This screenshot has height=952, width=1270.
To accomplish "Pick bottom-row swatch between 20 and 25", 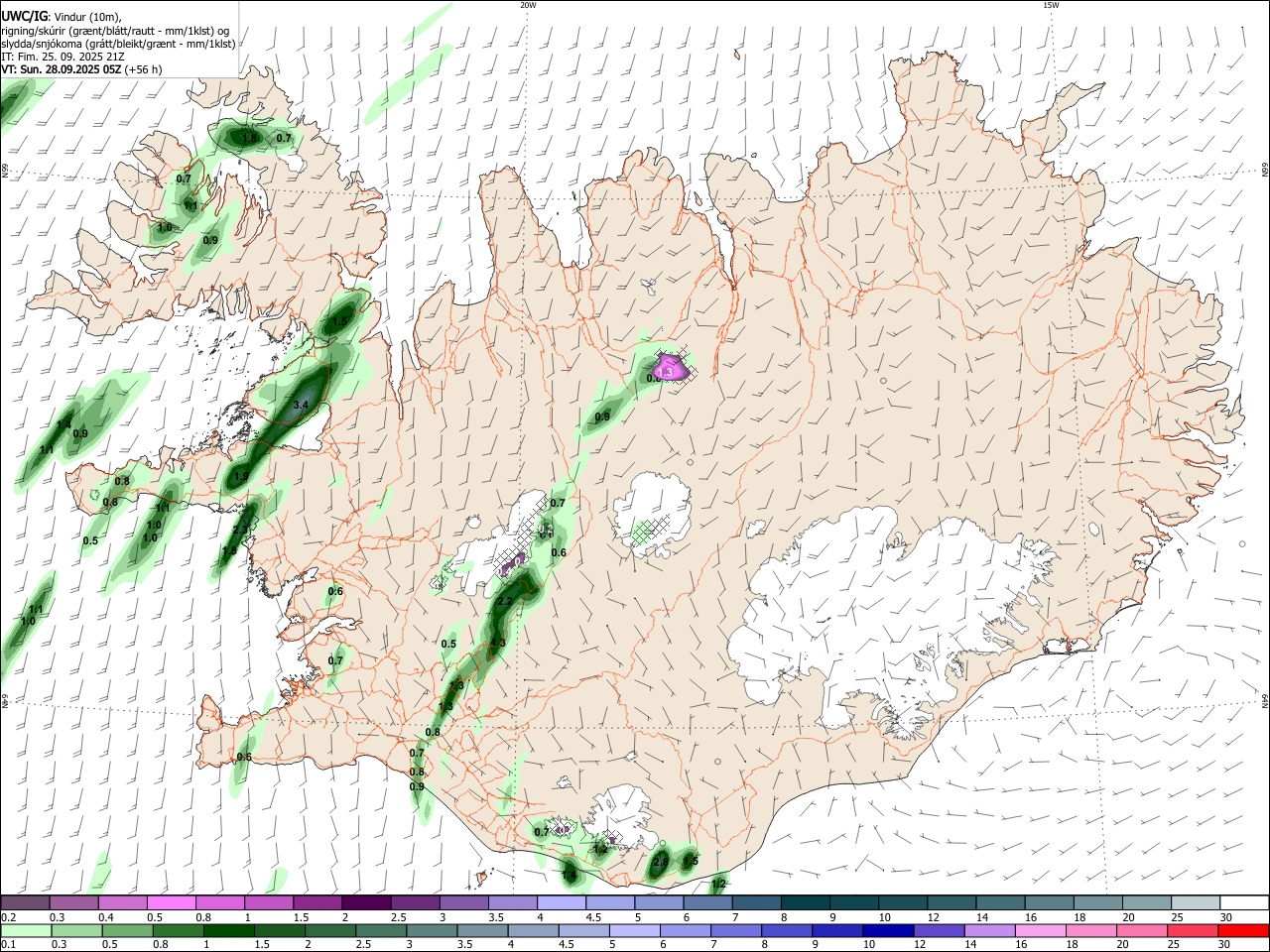I will point(1143,930).
